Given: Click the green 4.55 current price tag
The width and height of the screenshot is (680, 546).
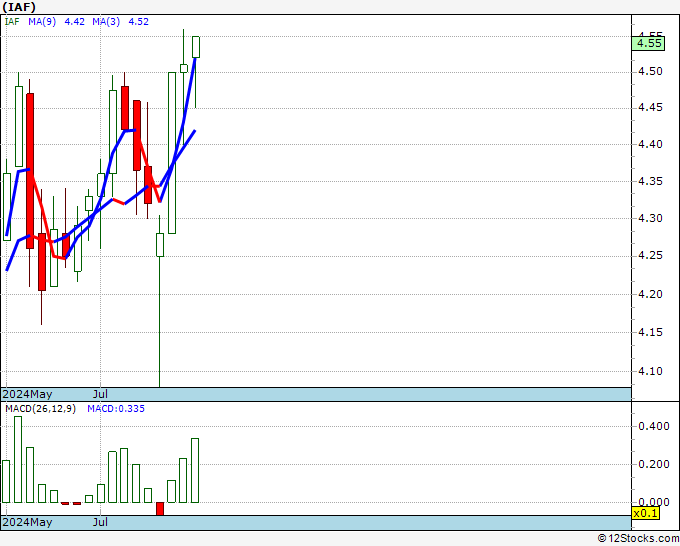Looking at the screenshot, I should point(648,43).
